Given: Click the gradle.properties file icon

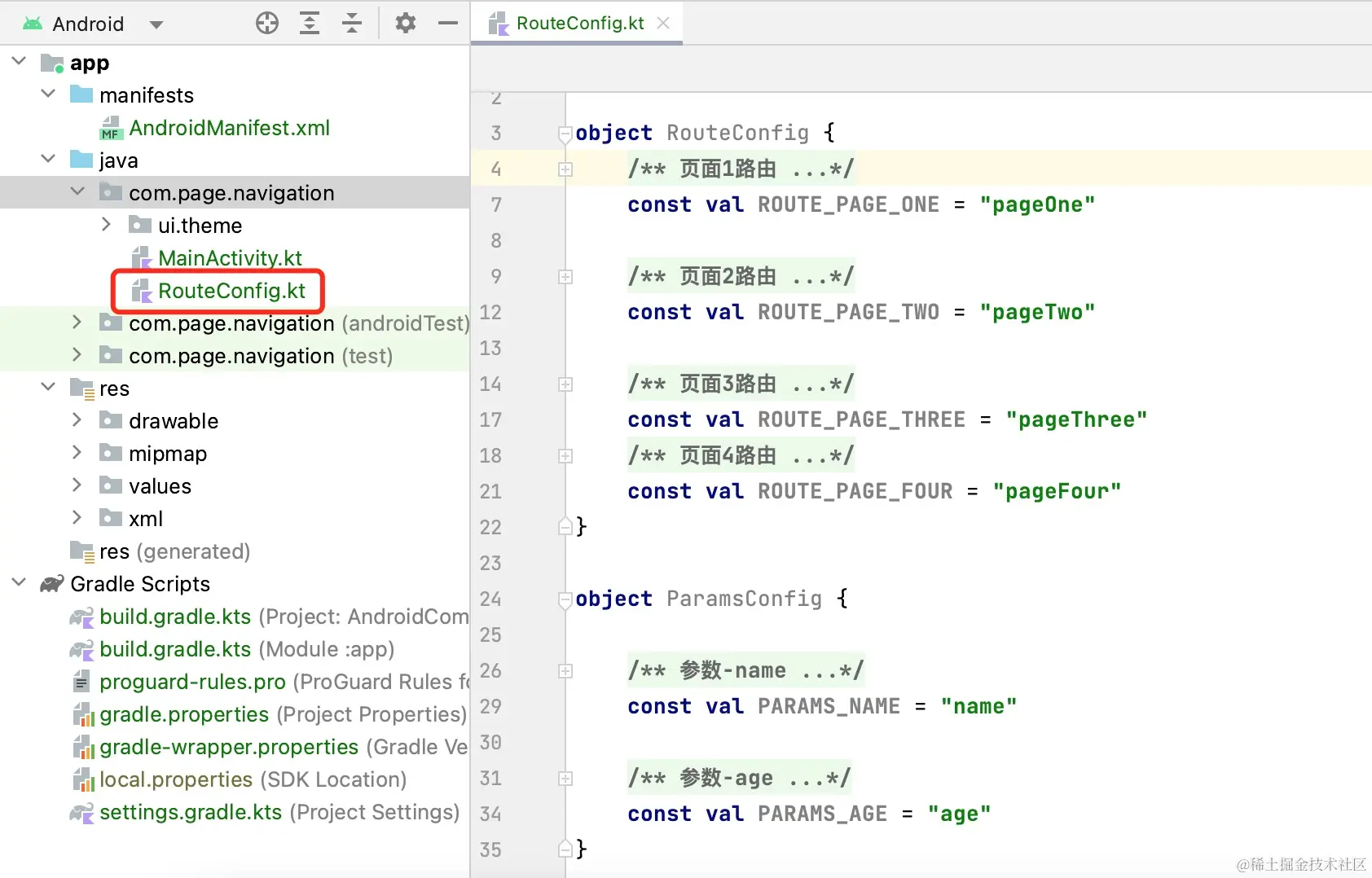Looking at the screenshot, I should (83, 714).
